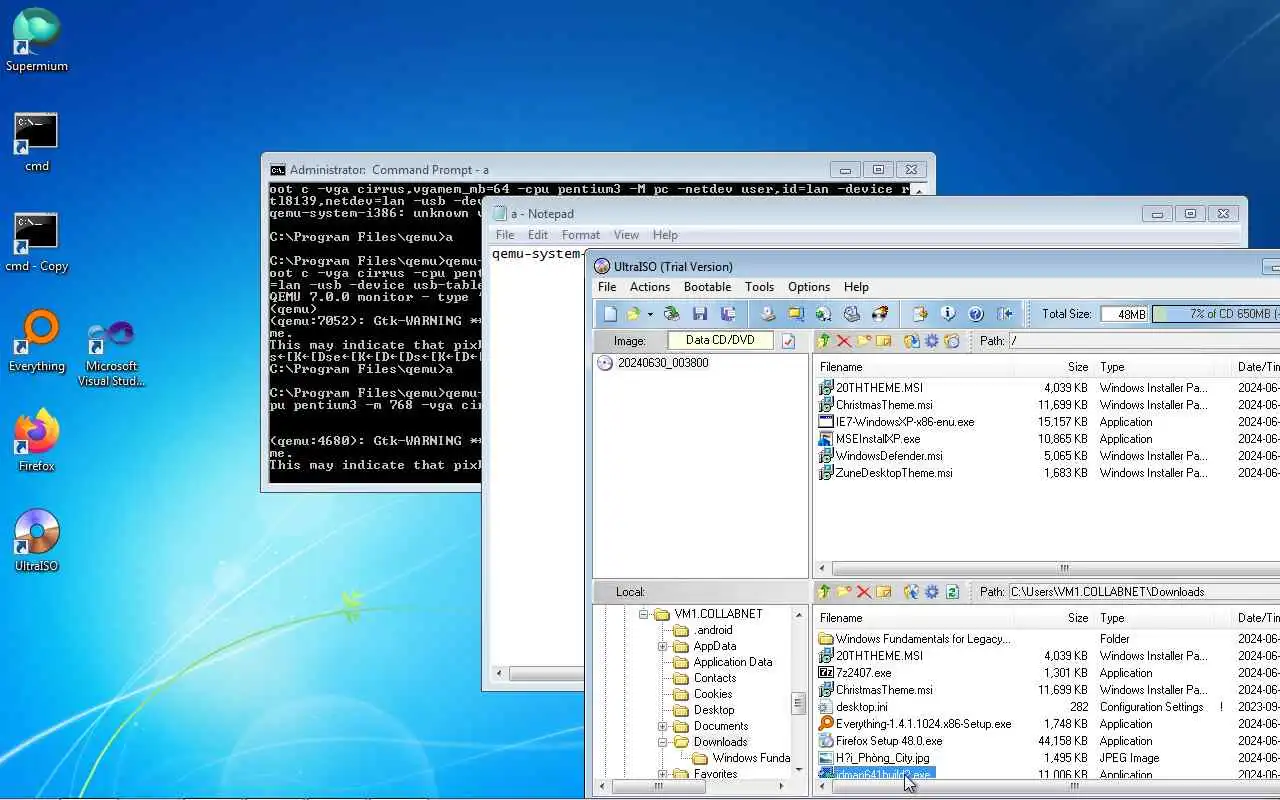Expand the AppData folder node
This screenshot has height=800, width=1280.
tap(662, 646)
